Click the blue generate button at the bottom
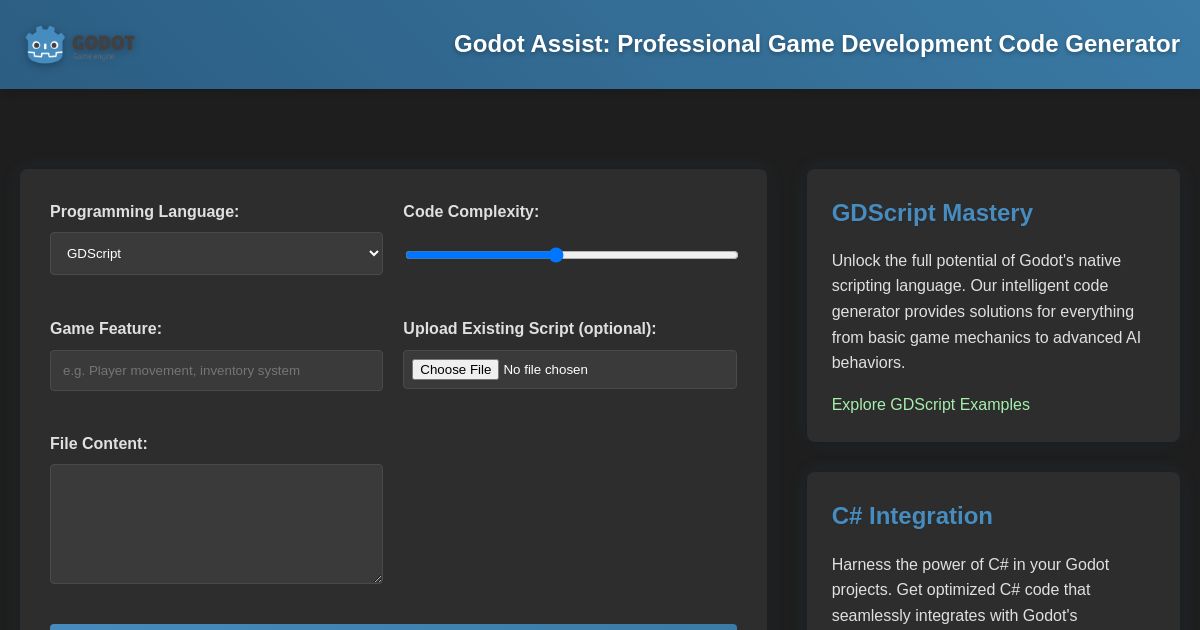This screenshot has height=630, width=1200. [x=394, y=627]
